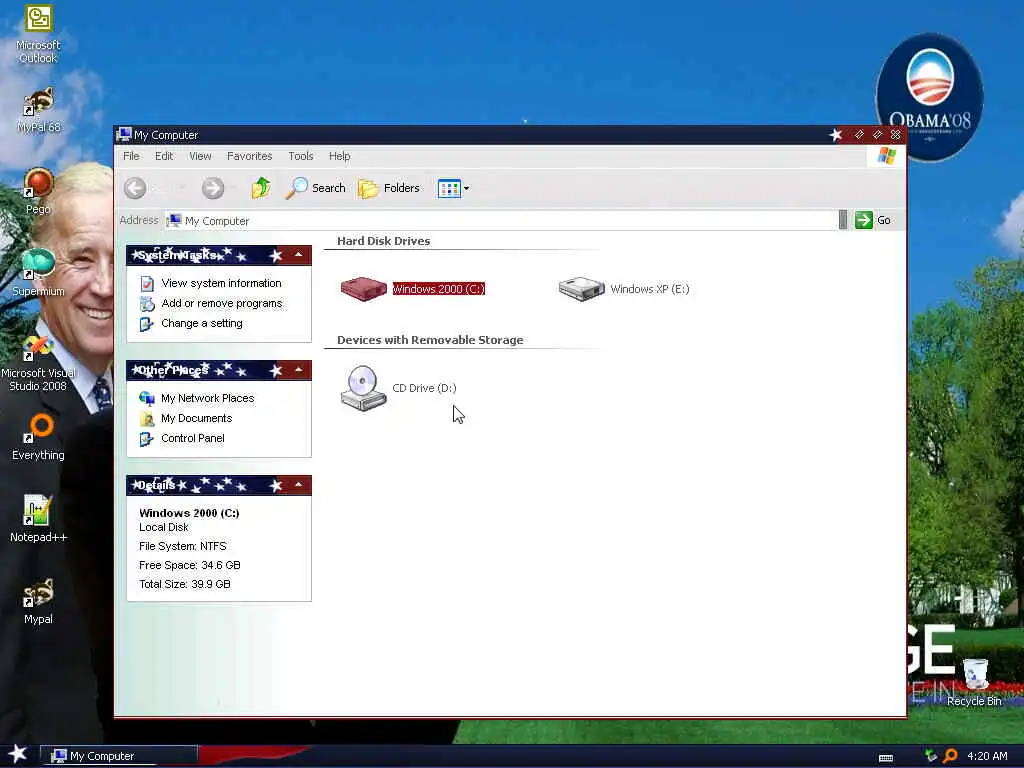The width and height of the screenshot is (1024, 768).
Task: Toggle the Folders pane
Action: pyautogui.click(x=389, y=188)
